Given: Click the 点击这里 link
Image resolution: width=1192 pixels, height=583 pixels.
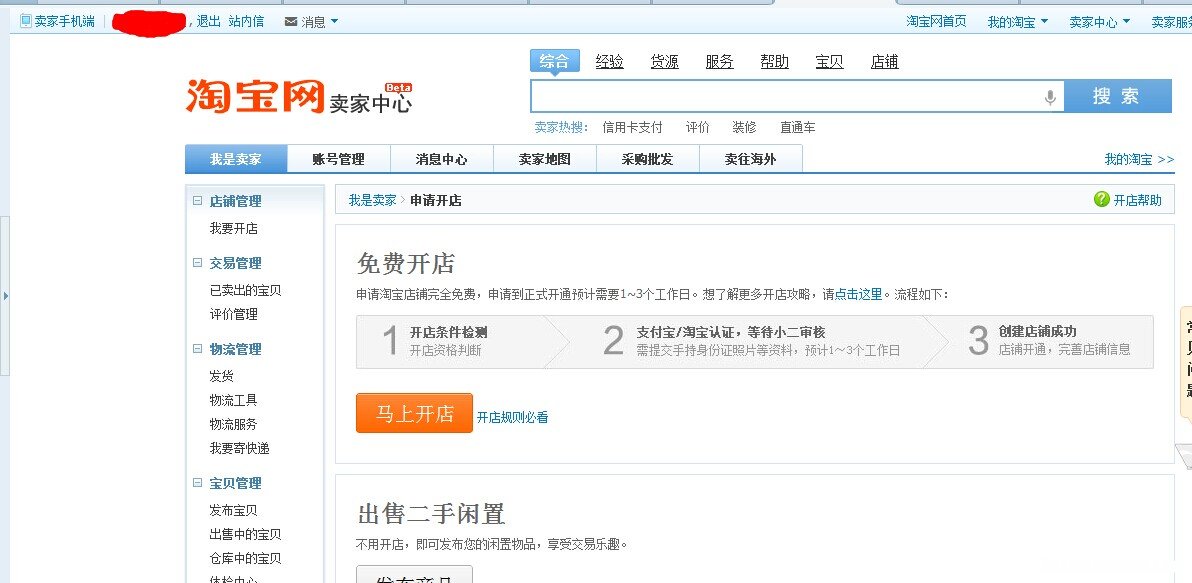Looking at the screenshot, I should [x=858, y=294].
